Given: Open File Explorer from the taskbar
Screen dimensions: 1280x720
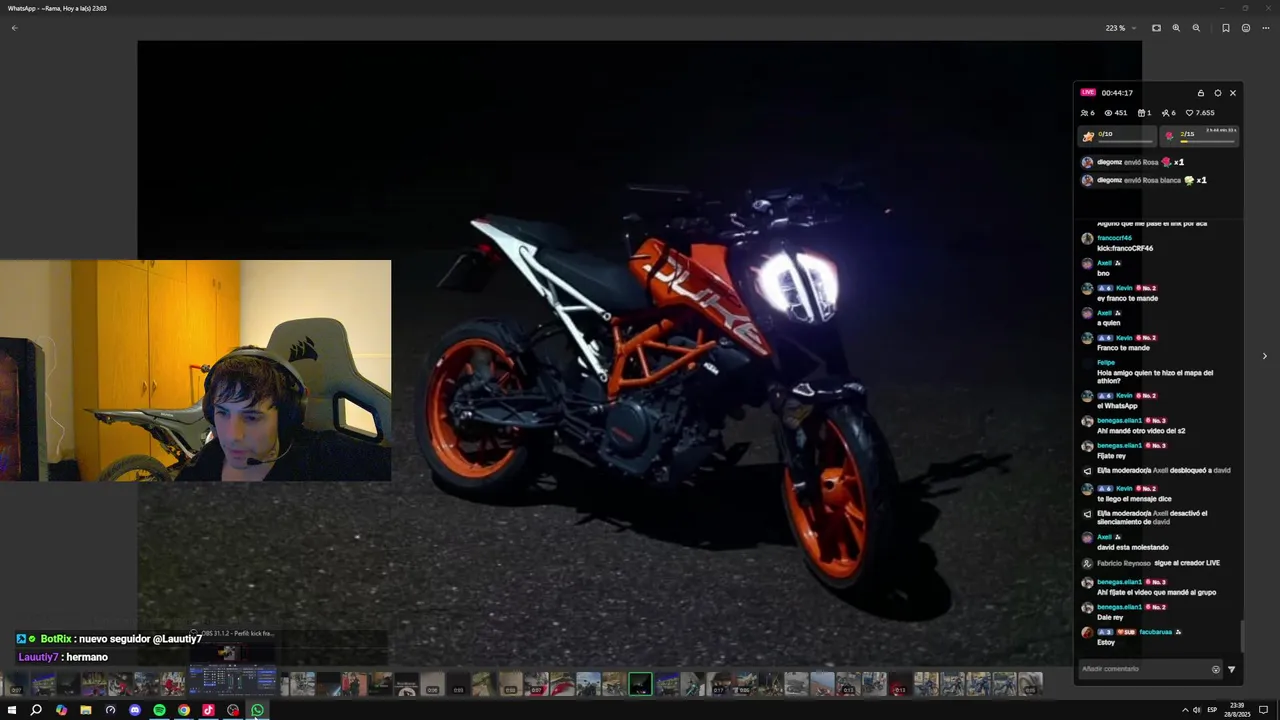Looking at the screenshot, I should 86,710.
